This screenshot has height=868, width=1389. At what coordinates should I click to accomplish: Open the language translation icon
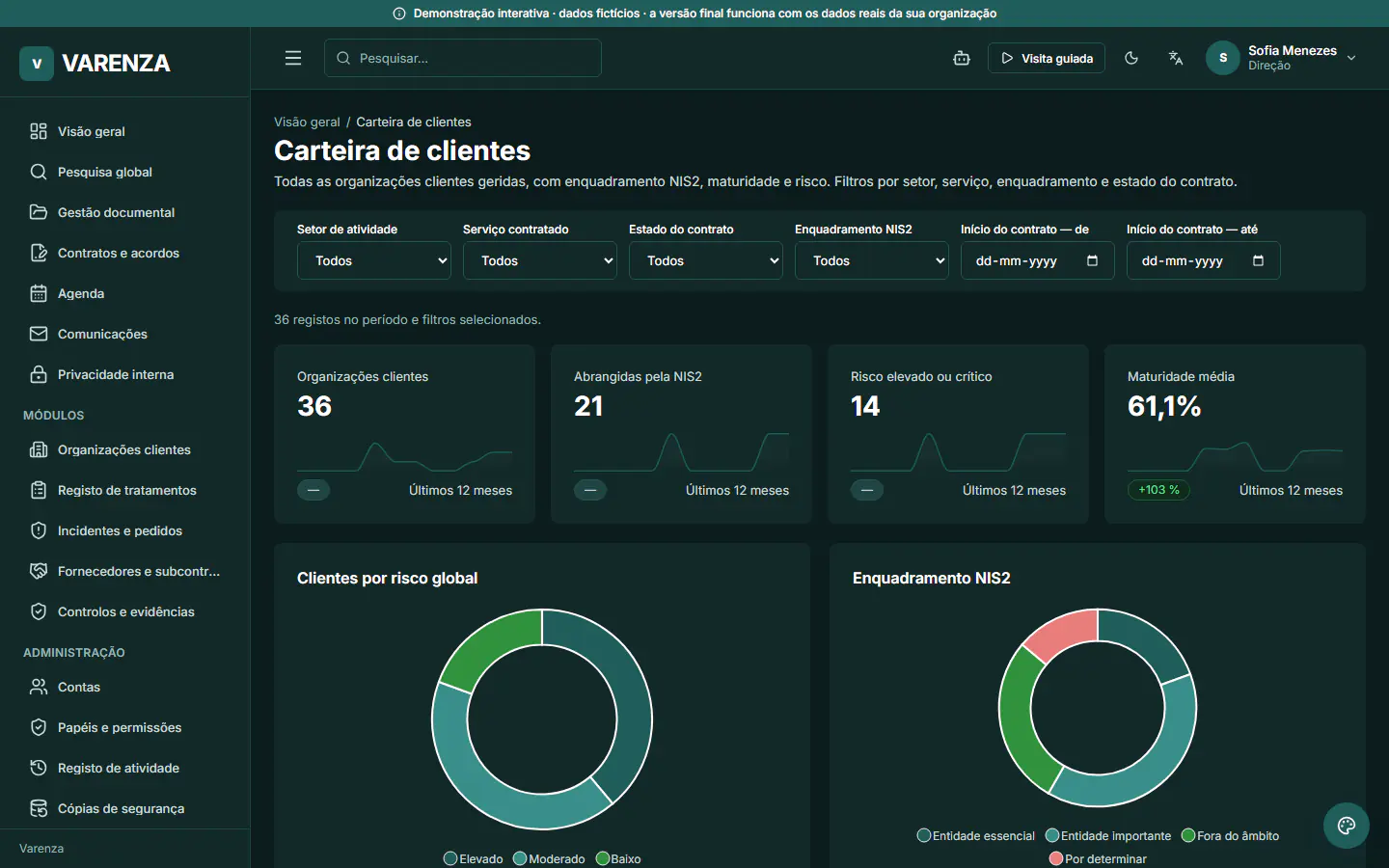click(1175, 58)
